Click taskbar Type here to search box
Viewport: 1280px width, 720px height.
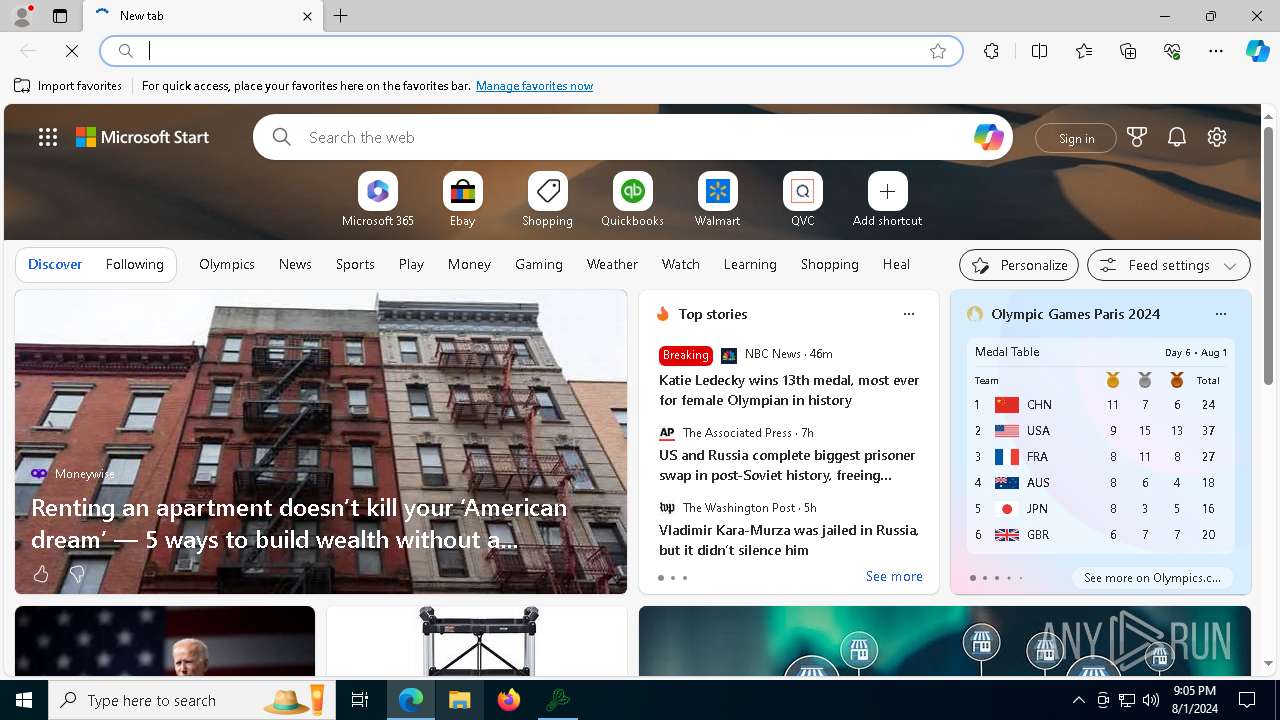[192, 700]
